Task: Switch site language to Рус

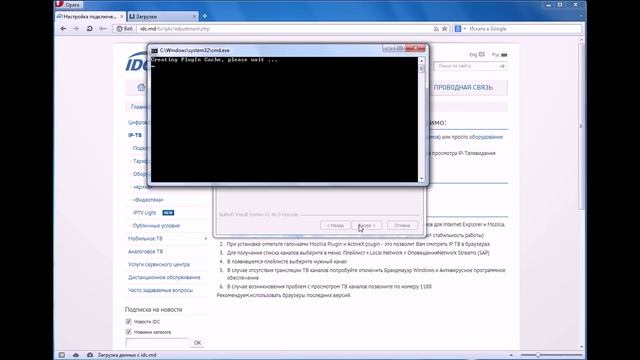Action: [499, 54]
